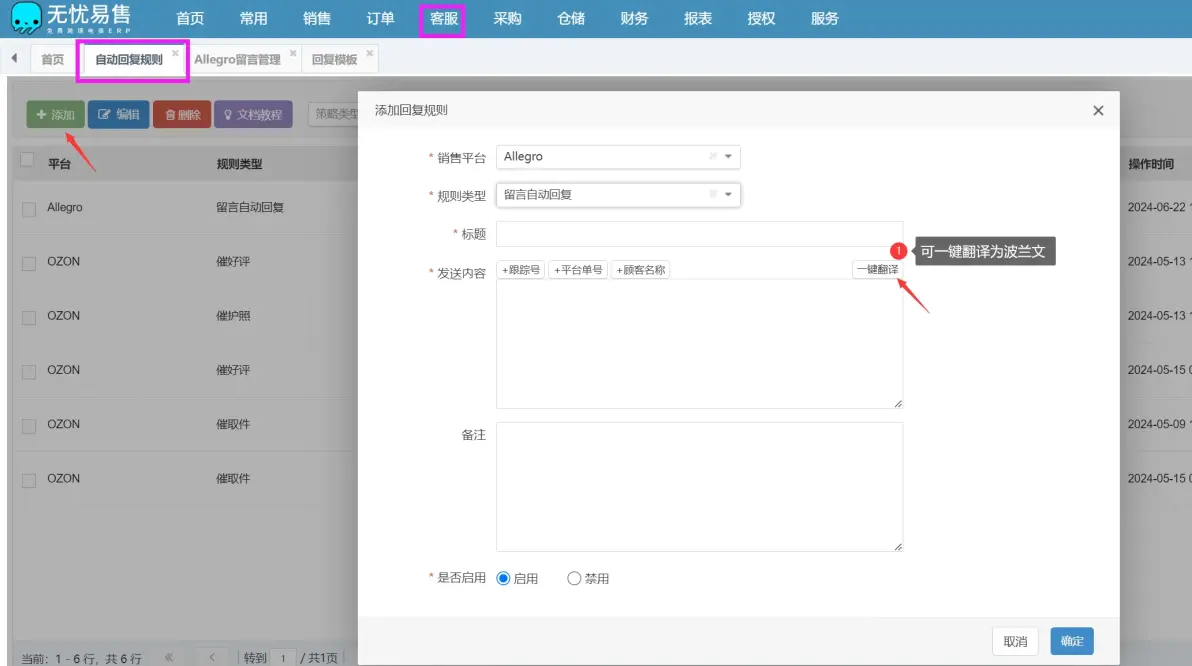
Task: Close the 添加回复规则 dialog with X
Action: pyautogui.click(x=1098, y=110)
